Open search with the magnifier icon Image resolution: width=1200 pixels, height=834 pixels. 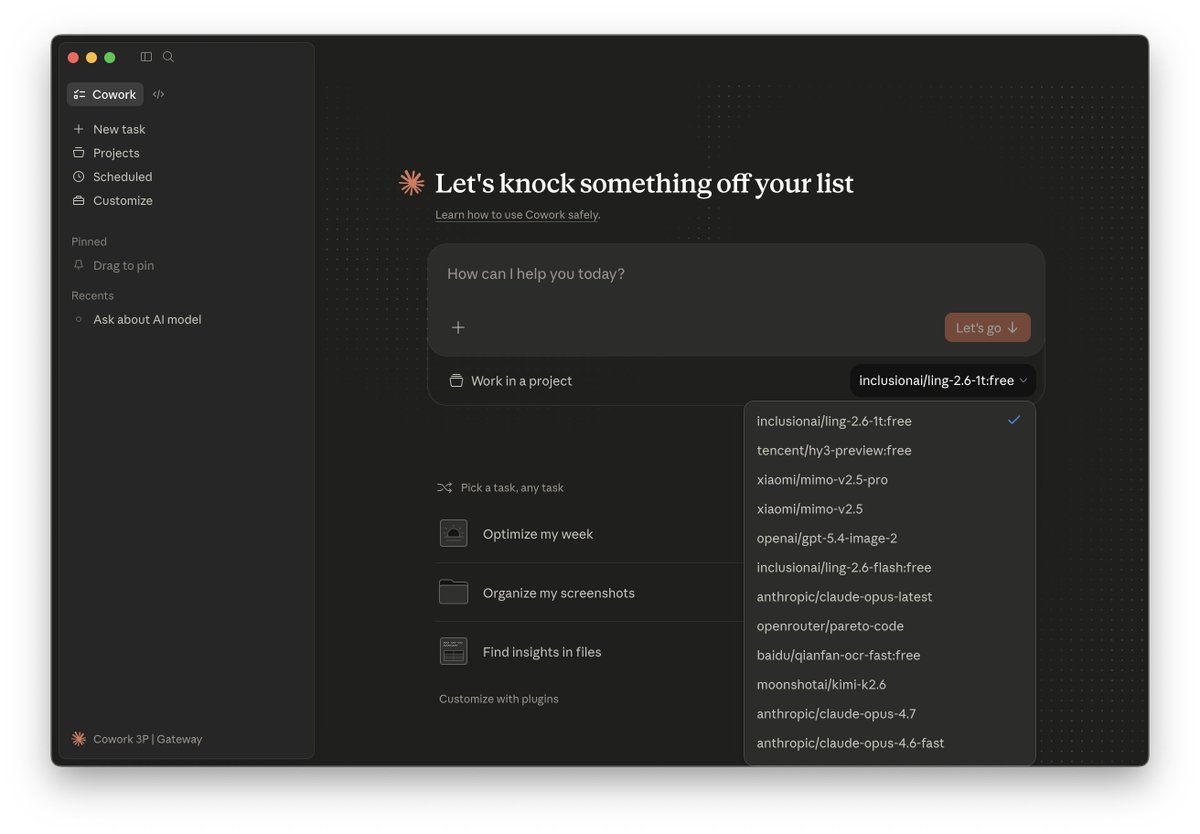point(168,57)
